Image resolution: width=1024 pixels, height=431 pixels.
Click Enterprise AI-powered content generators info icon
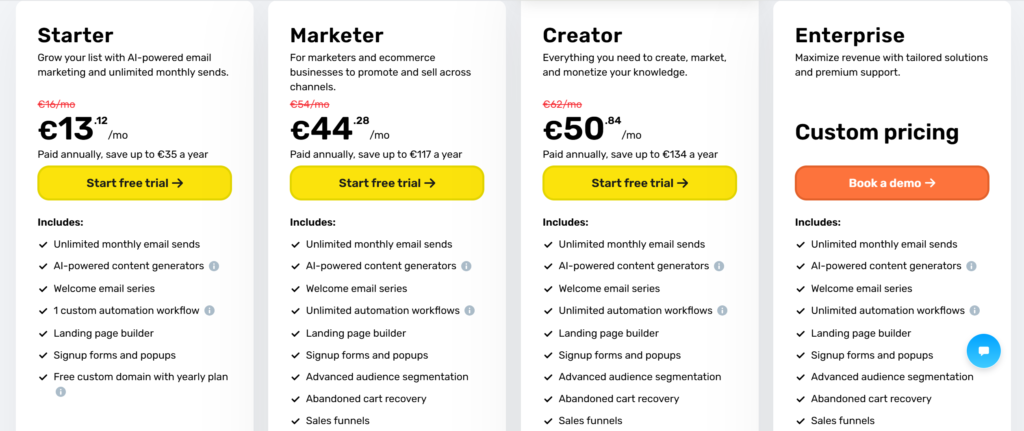(x=972, y=266)
